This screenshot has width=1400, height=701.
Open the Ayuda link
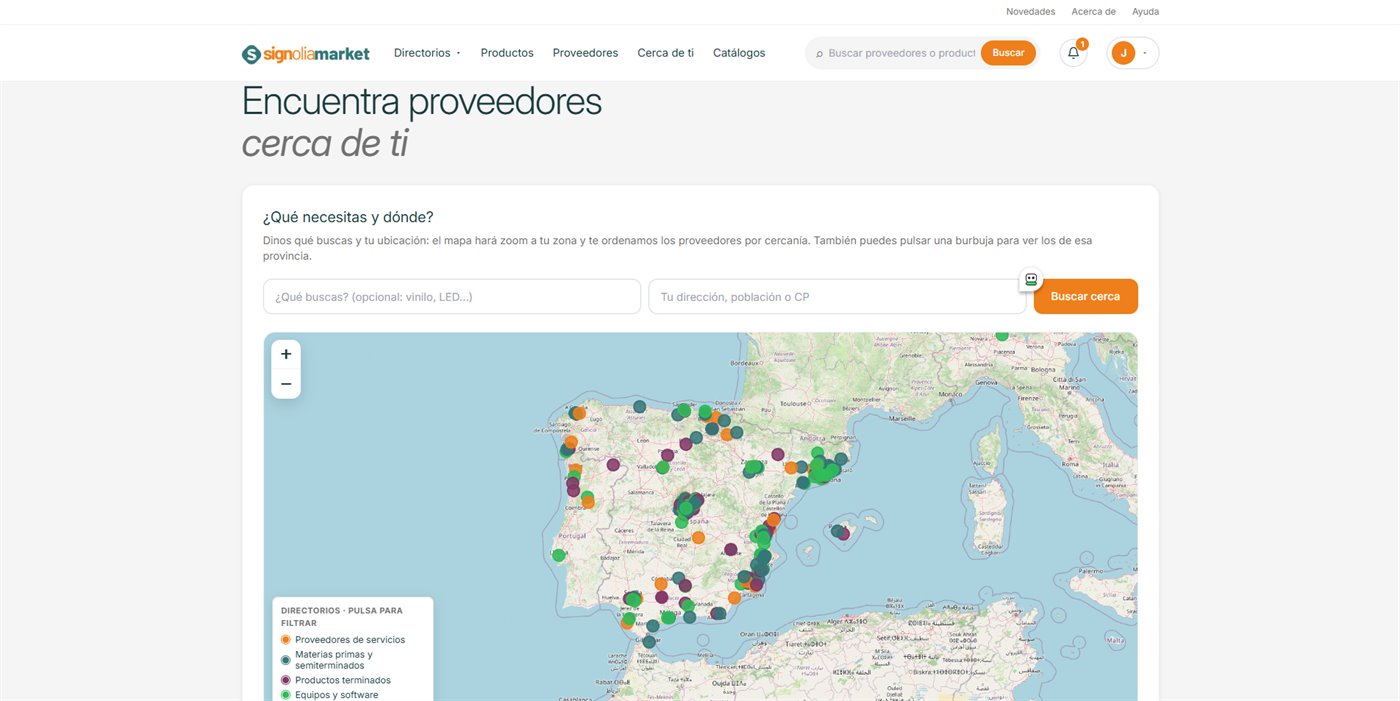tap(1145, 12)
